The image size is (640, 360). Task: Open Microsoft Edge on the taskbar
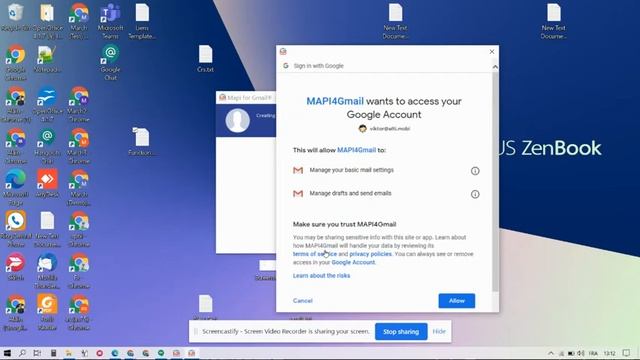tap(115, 353)
